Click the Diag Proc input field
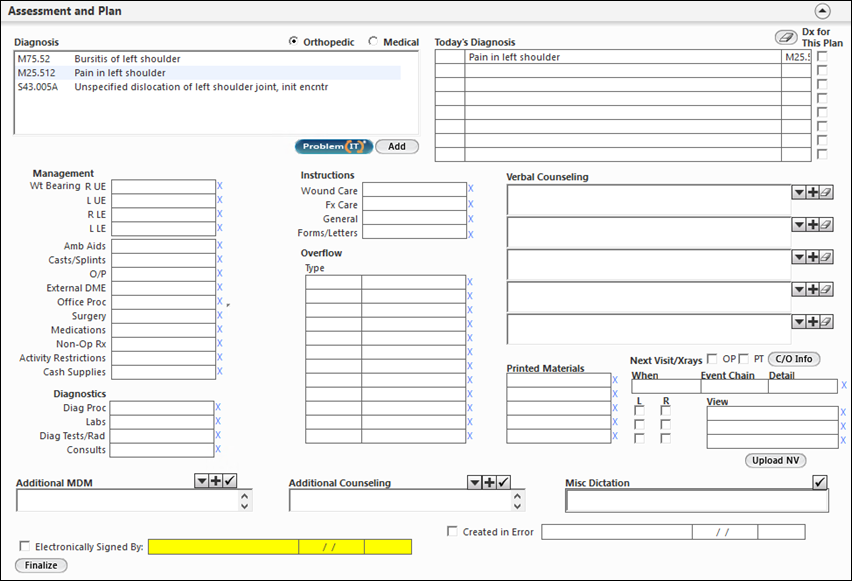The width and height of the screenshot is (852, 581). tap(162, 408)
